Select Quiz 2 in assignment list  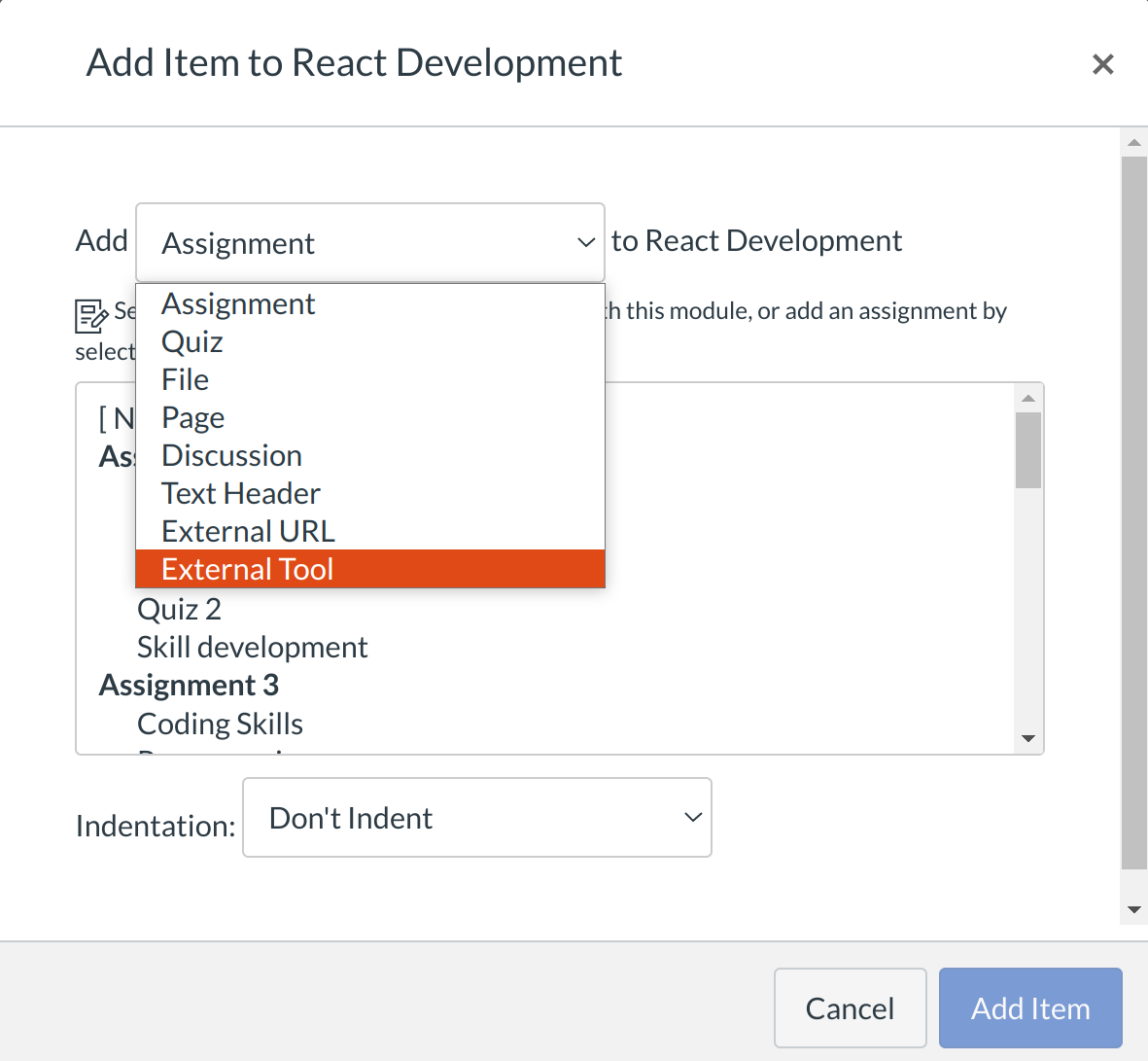[180, 610]
